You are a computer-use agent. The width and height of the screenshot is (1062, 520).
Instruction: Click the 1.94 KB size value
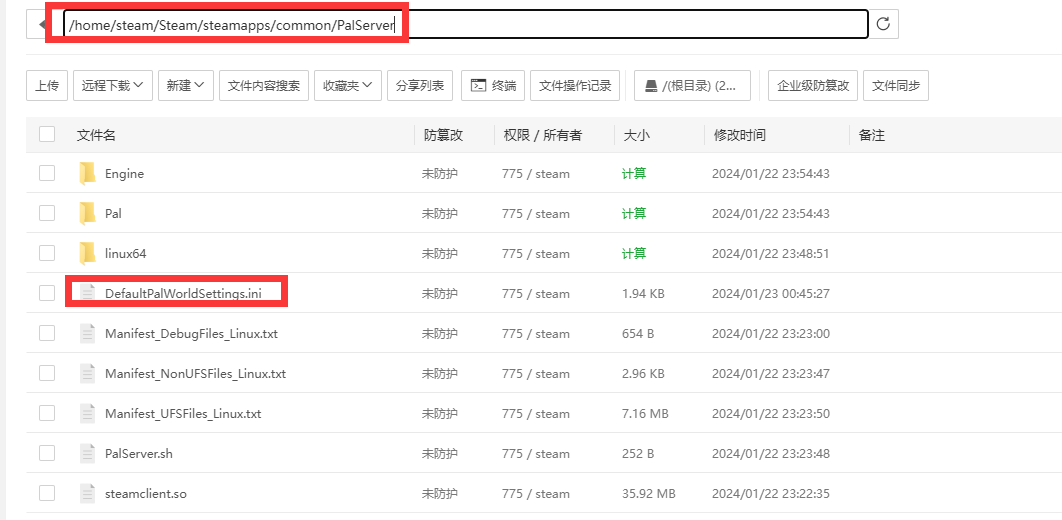tap(643, 294)
